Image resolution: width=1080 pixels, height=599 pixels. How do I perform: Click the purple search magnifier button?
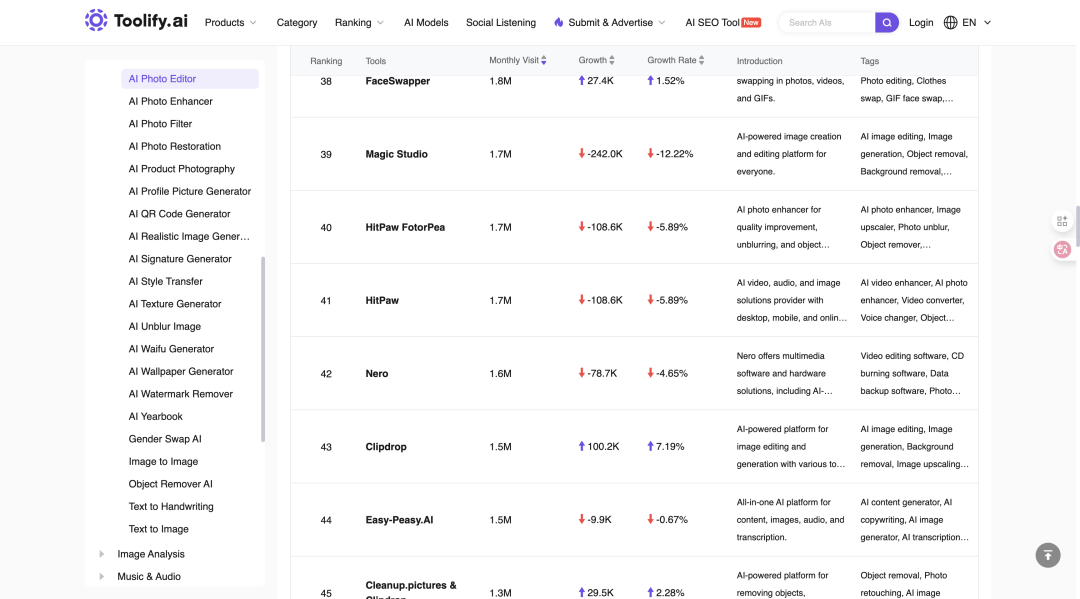[886, 23]
